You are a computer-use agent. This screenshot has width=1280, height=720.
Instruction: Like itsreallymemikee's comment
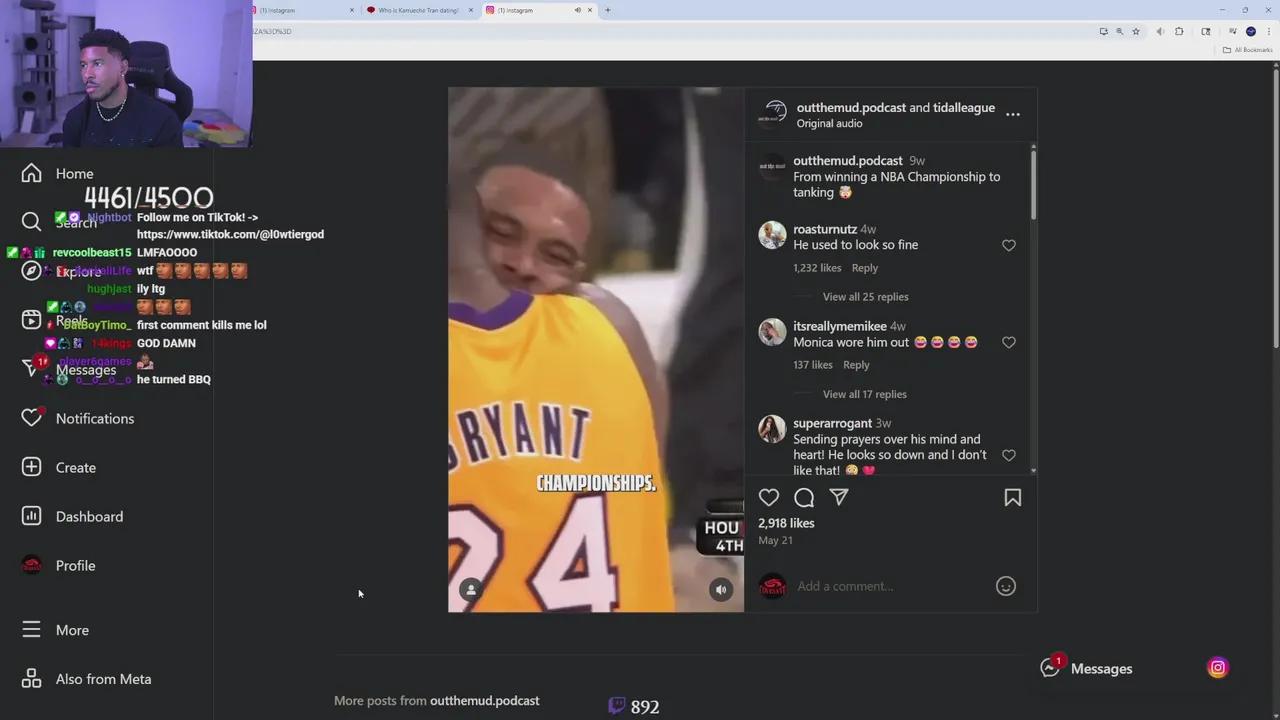[1009, 342]
